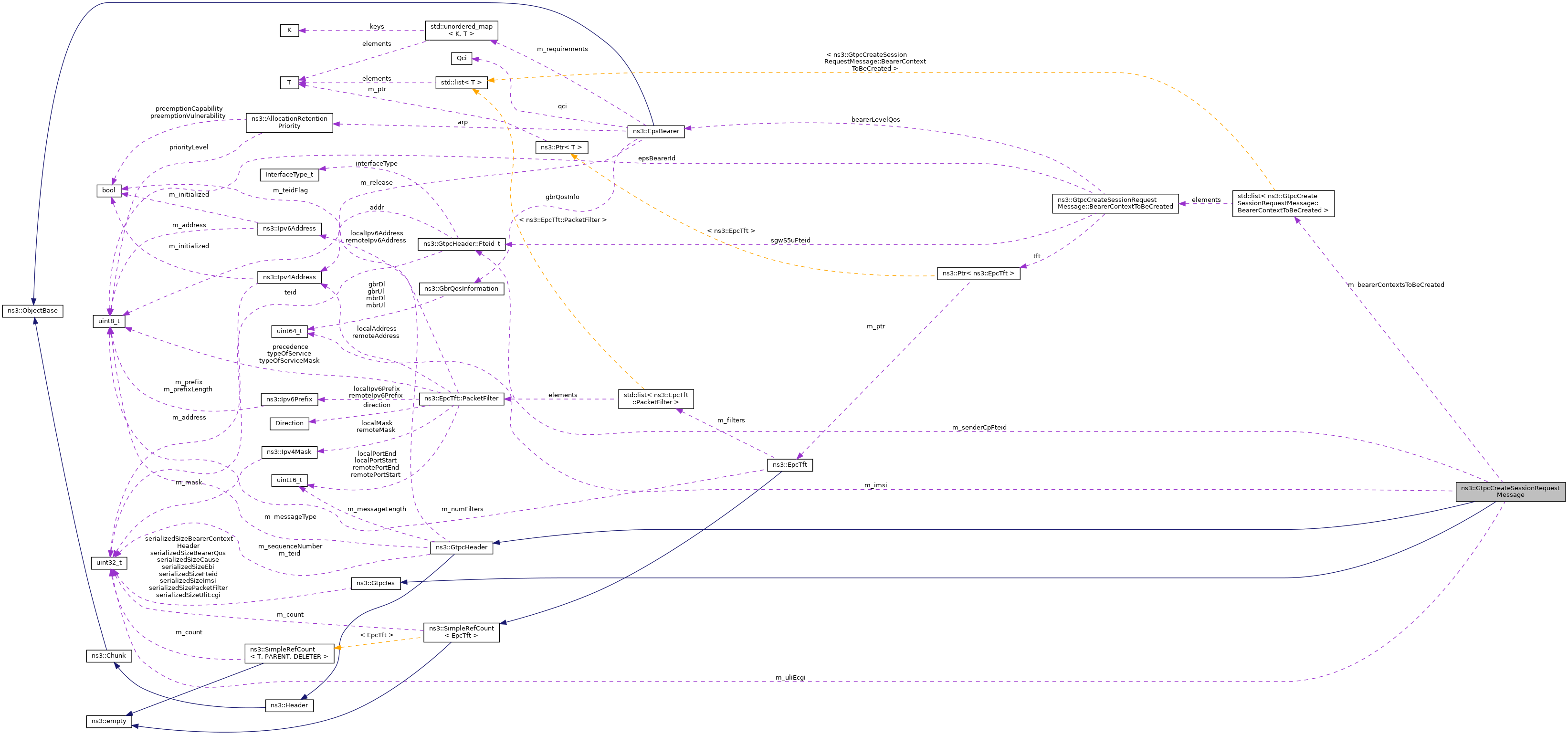Image resolution: width=1568 pixels, height=735 pixels.
Task: Click the sgwS5uFteid edge label
Action: [x=790, y=241]
